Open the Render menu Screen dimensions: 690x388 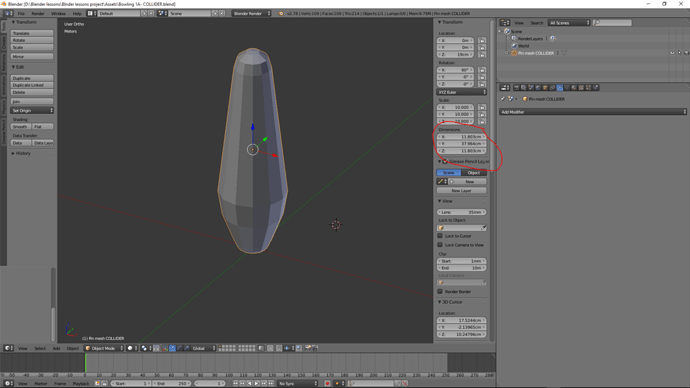38,14
